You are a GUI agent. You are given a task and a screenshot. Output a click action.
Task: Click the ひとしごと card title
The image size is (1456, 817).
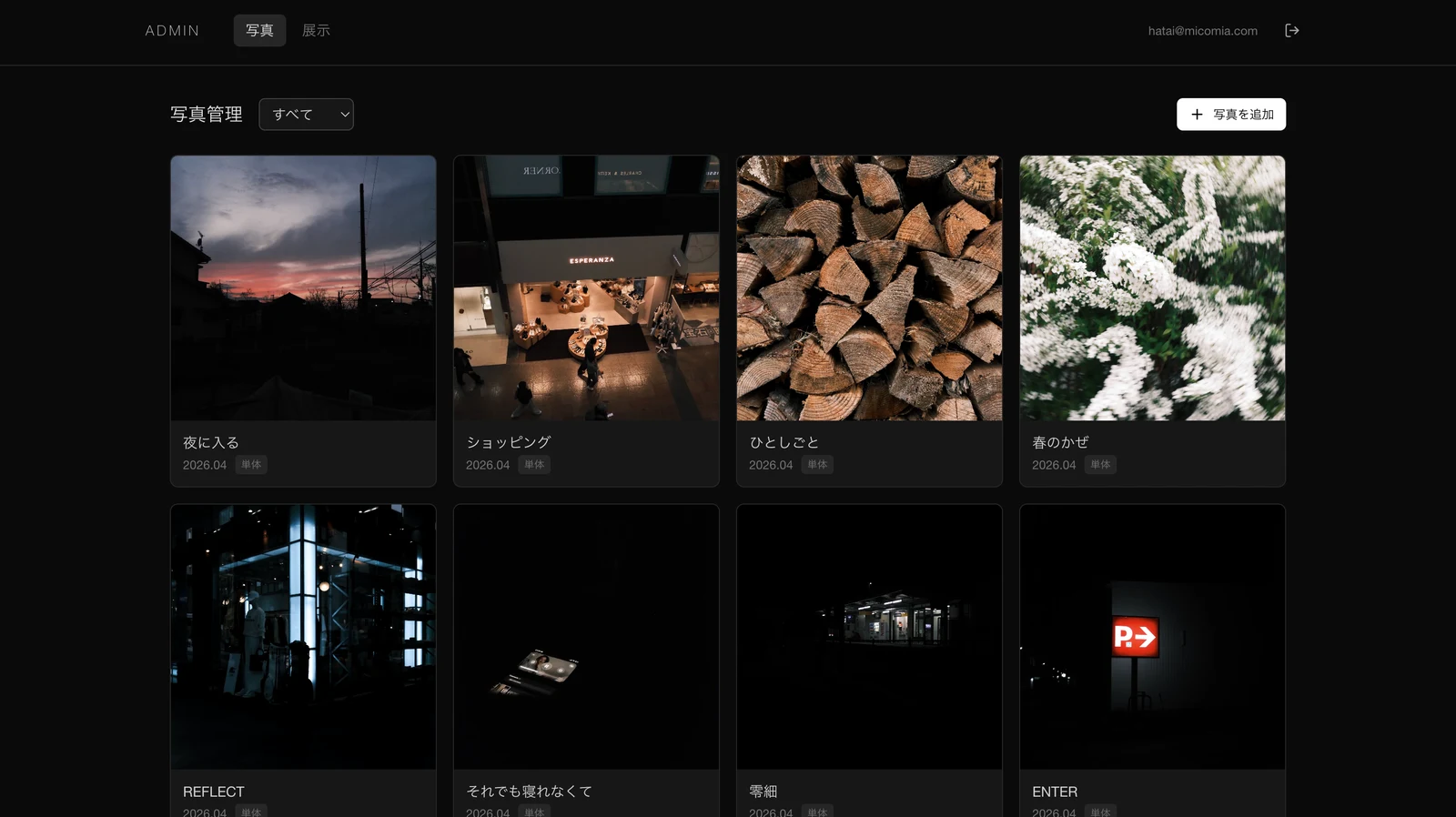[784, 442]
